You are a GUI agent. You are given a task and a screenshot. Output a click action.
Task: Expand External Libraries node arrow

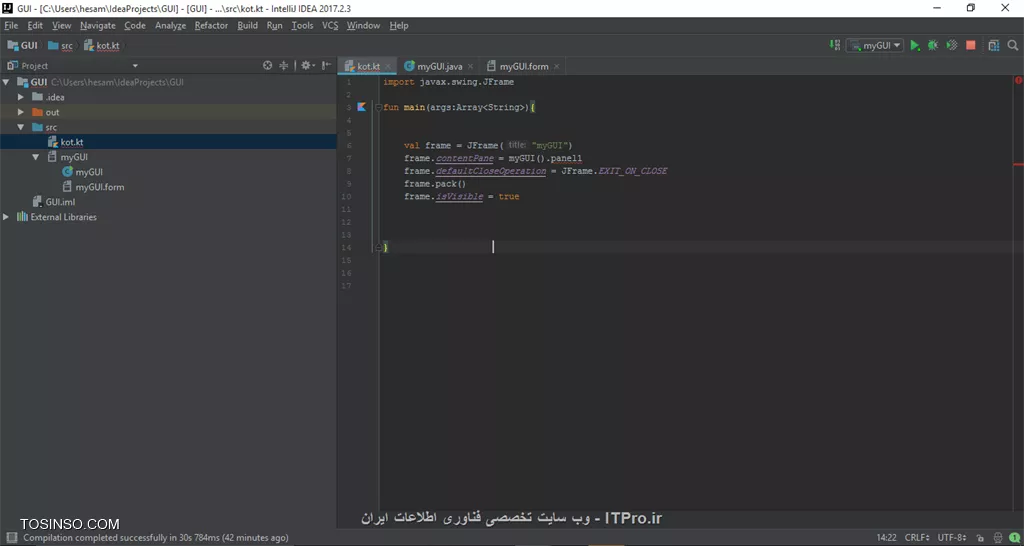coord(6,217)
